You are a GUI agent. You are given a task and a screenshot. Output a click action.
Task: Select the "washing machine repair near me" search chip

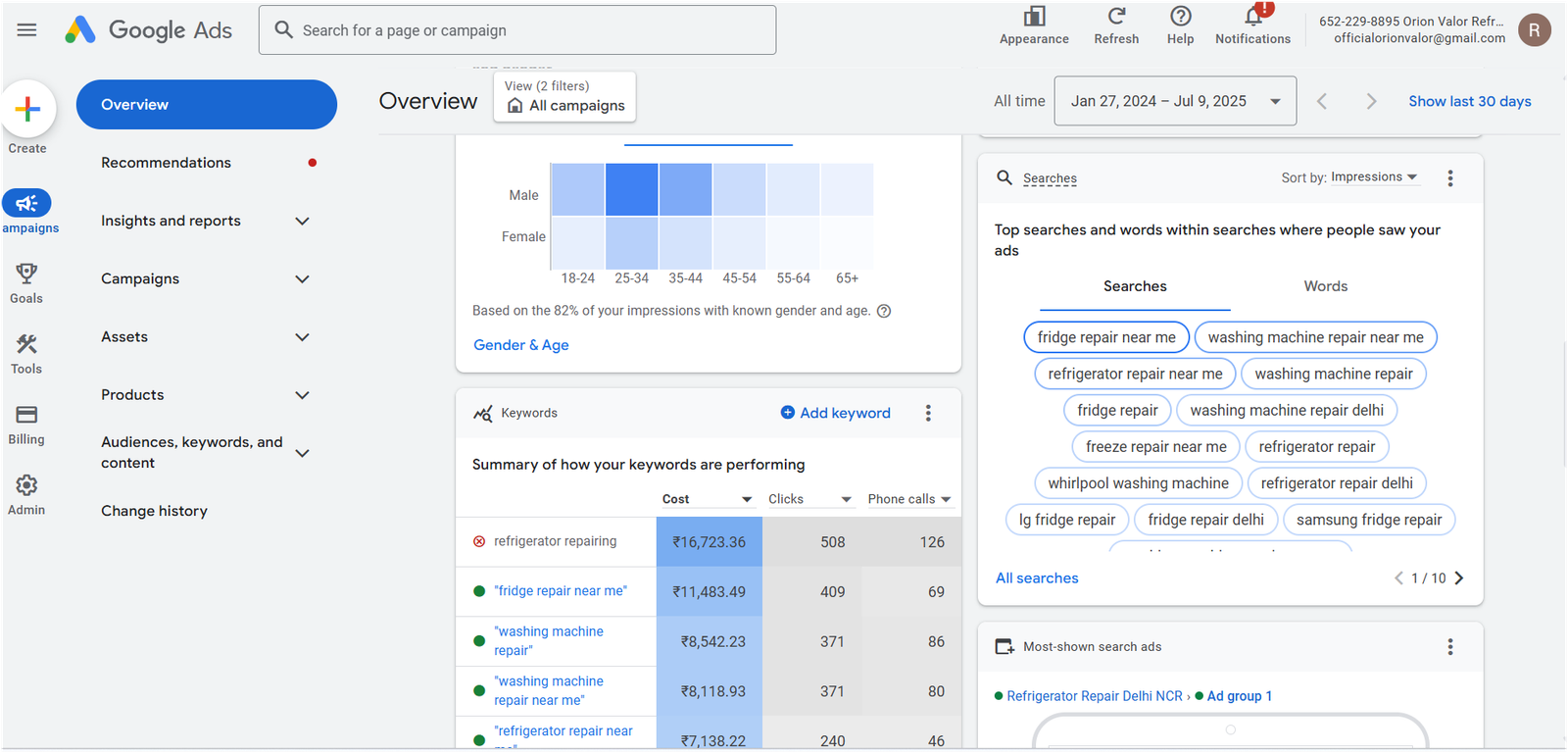[1316, 337]
